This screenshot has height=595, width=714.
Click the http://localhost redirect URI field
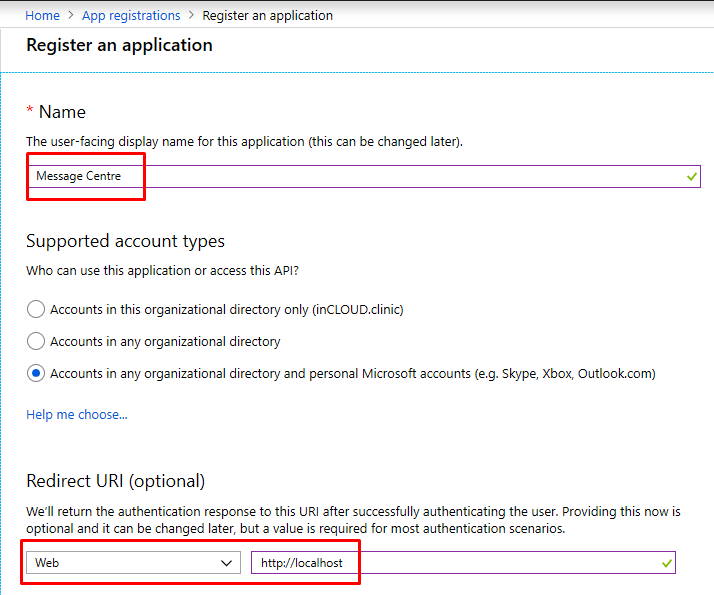463,563
